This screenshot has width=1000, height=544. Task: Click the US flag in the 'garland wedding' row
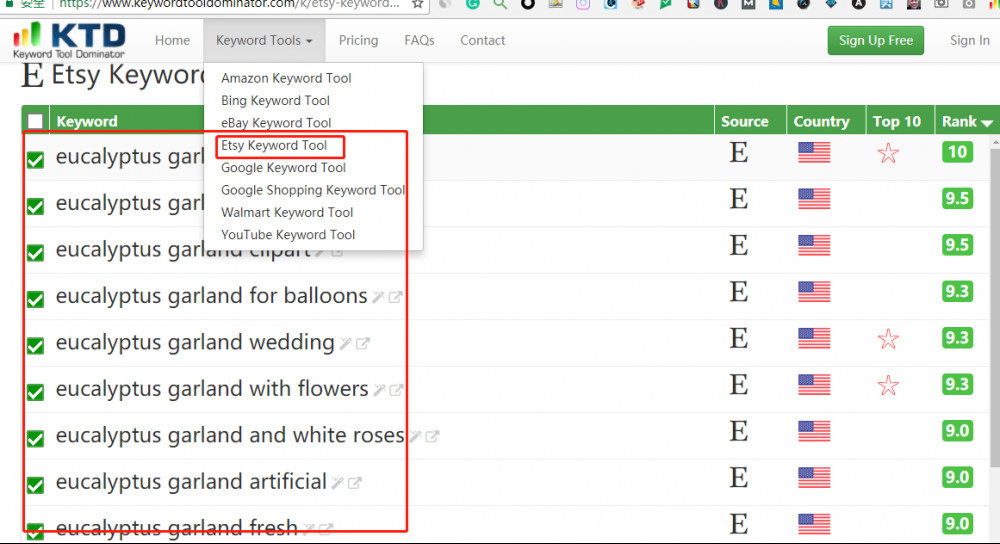[814, 339]
